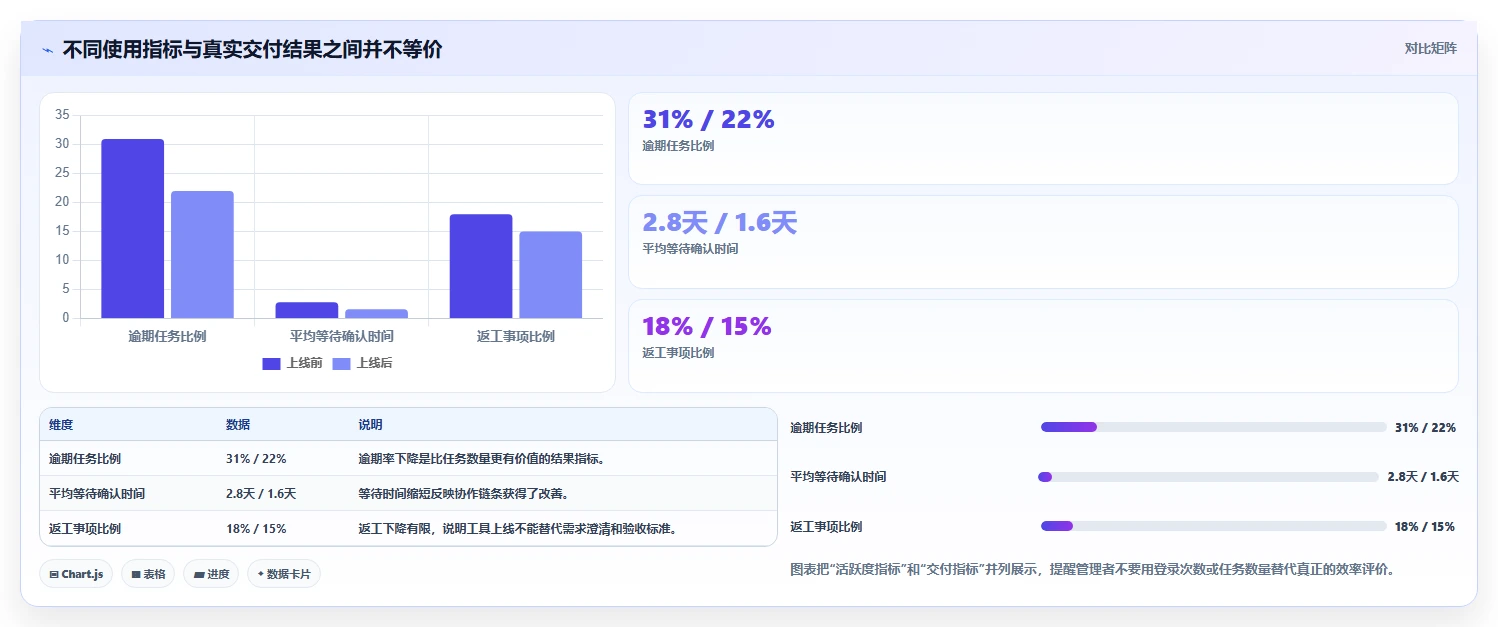Click the 对比矩阵 label in header
This screenshot has height=627, width=1498.
click(x=1431, y=48)
